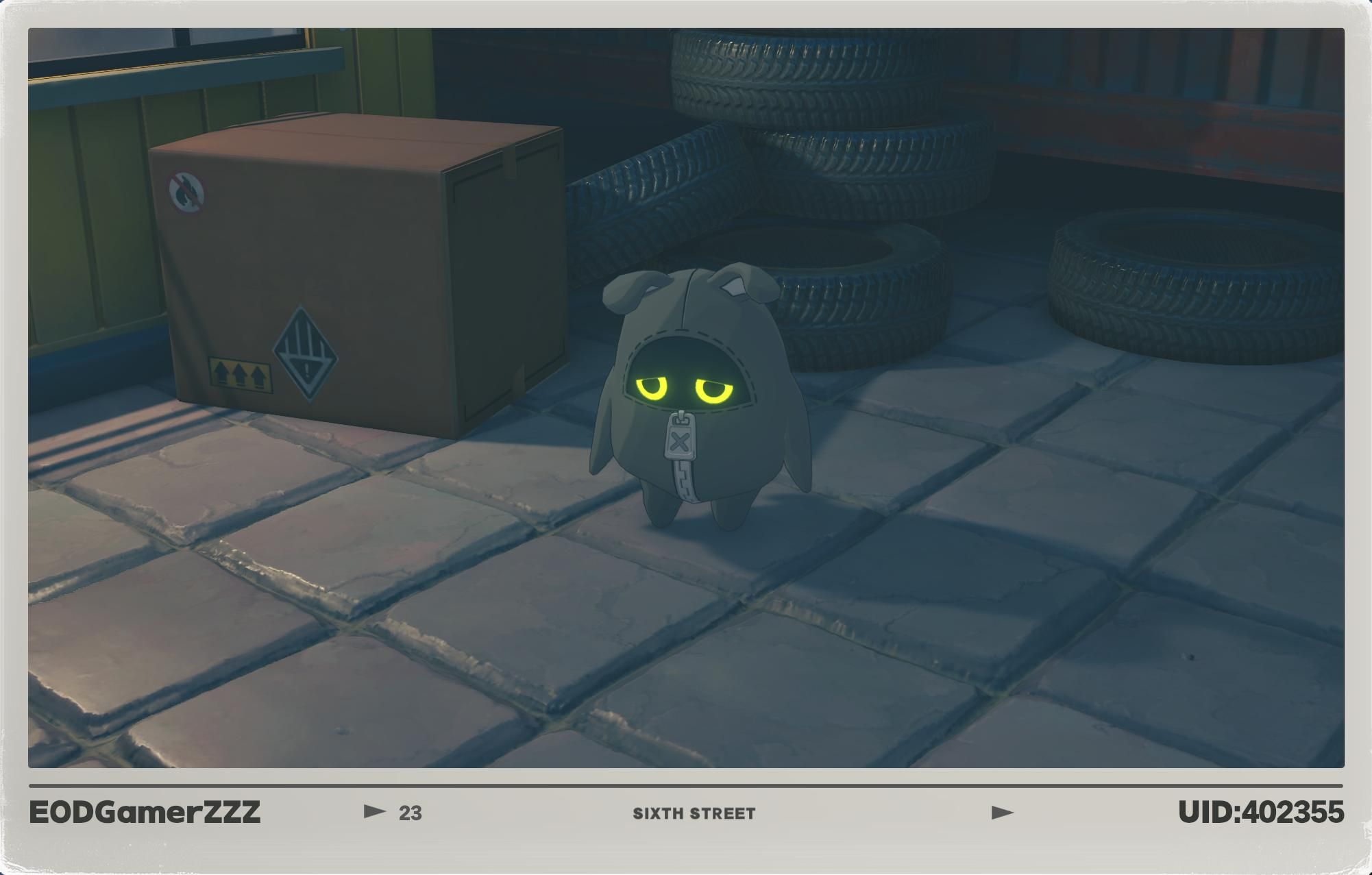Click the triangle arrow beside number 23
The height and width of the screenshot is (875, 1372).
pos(374,812)
